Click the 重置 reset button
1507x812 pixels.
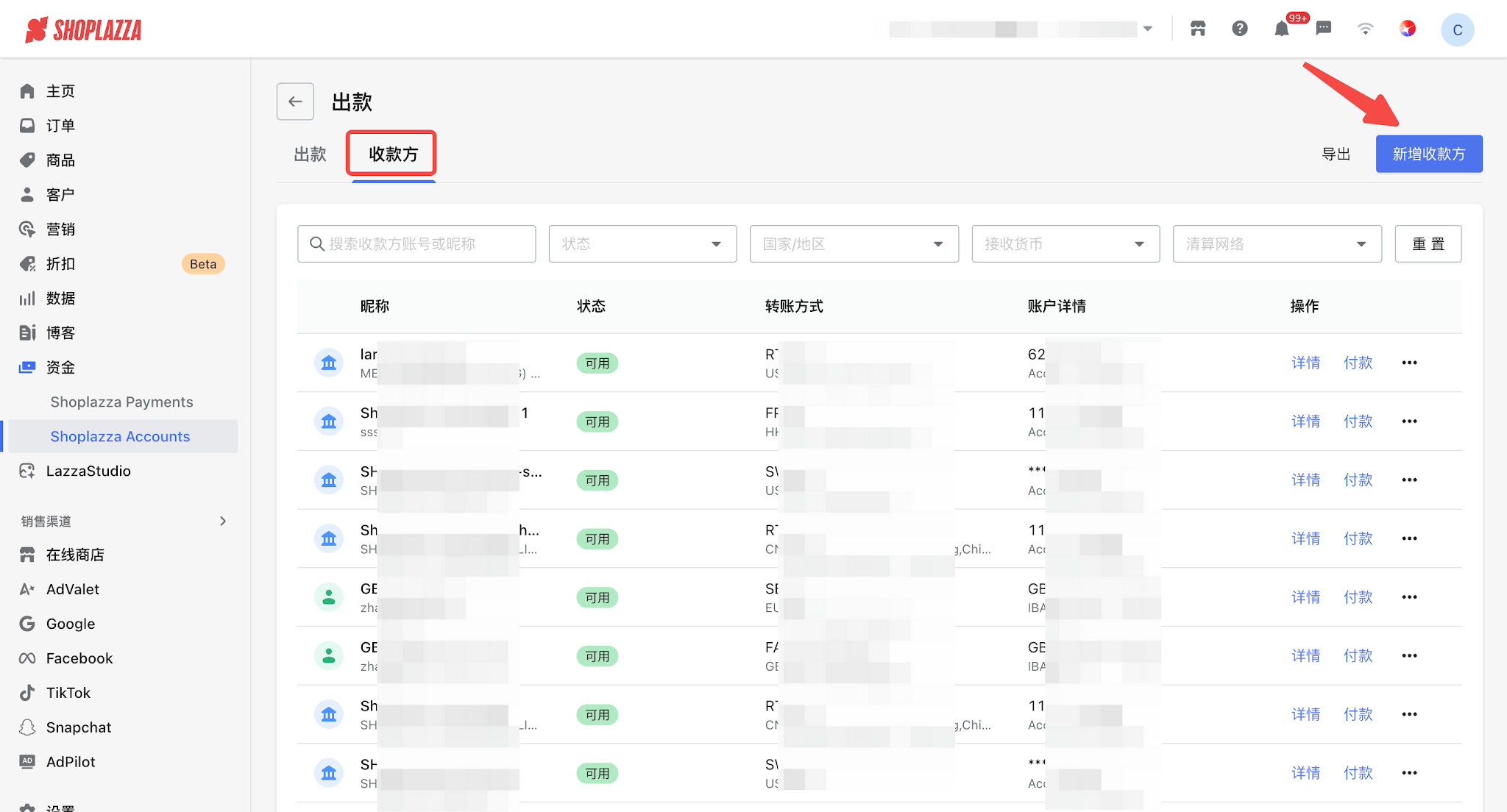(x=1428, y=244)
